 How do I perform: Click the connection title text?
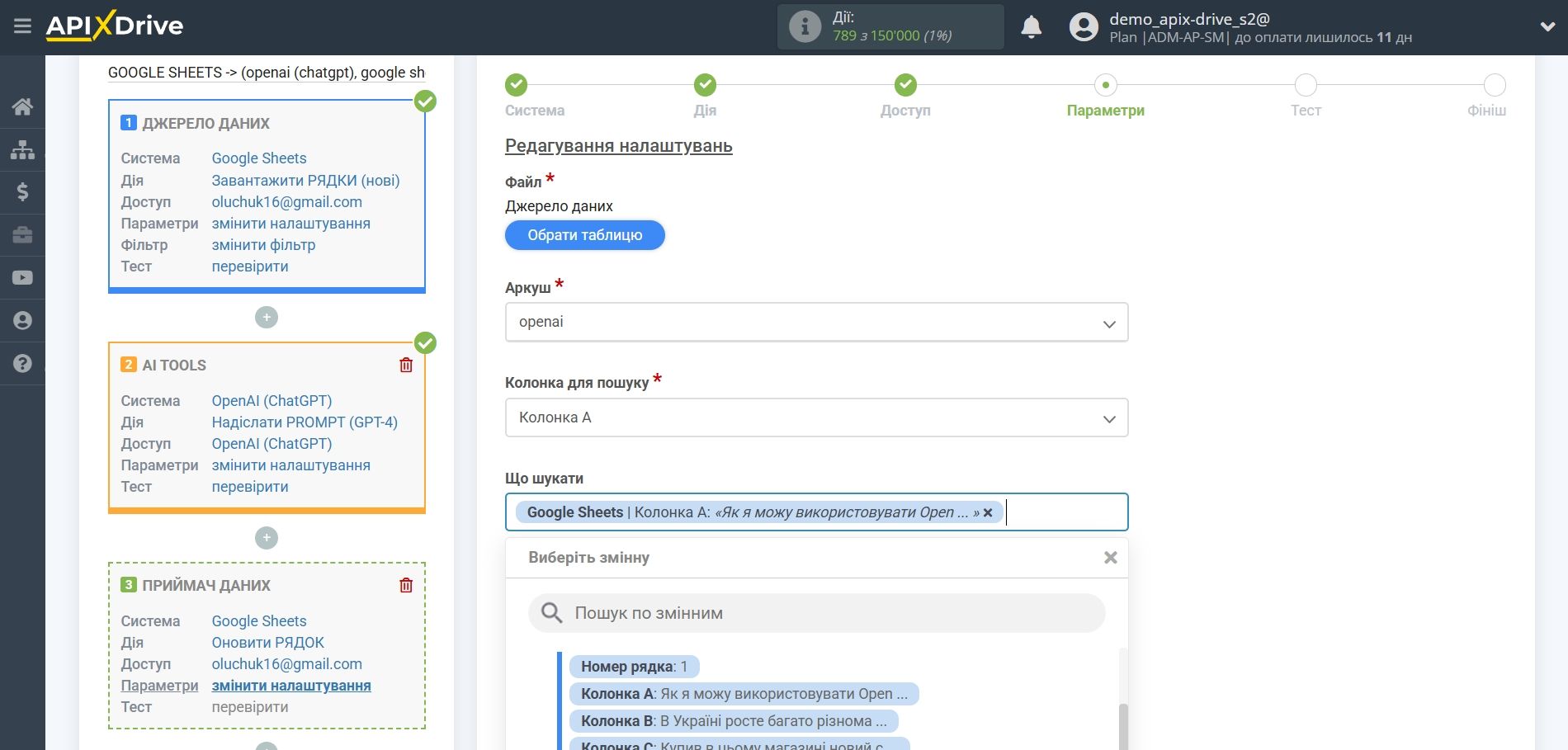[x=267, y=73]
